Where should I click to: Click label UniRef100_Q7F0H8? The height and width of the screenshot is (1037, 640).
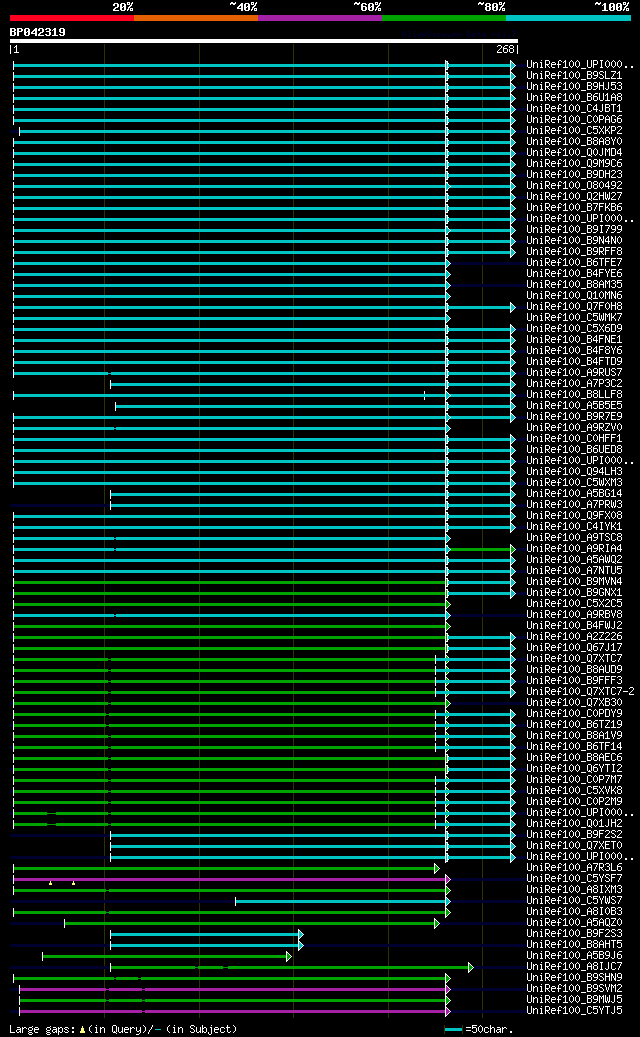(574, 306)
